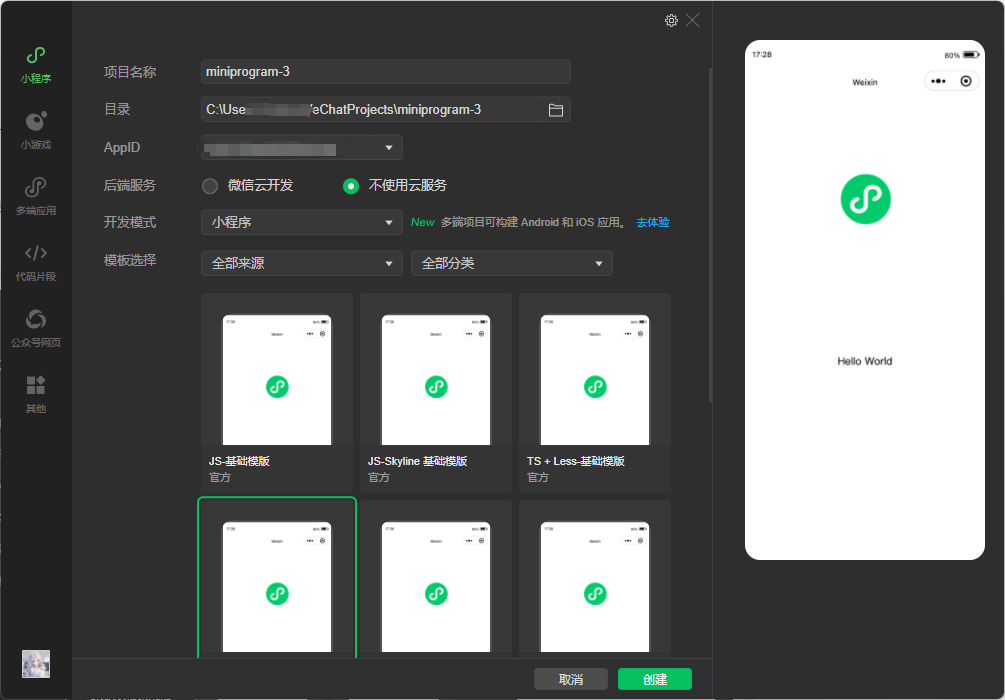Click the 开发模式 field label

click(x=130, y=223)
